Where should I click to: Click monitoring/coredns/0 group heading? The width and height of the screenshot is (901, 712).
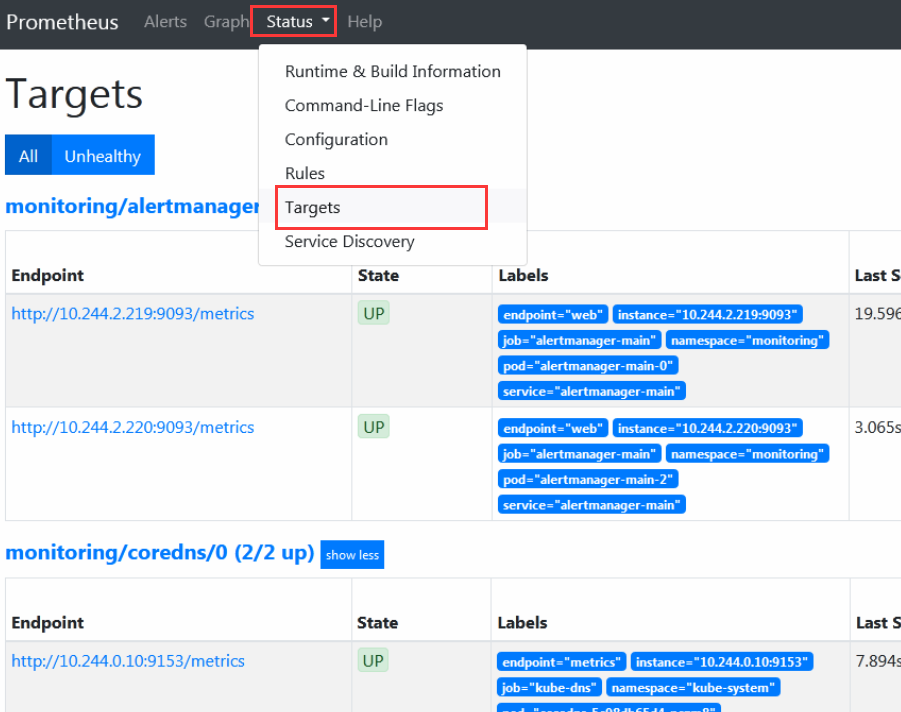pyautogui.click(x=160, y=552)
